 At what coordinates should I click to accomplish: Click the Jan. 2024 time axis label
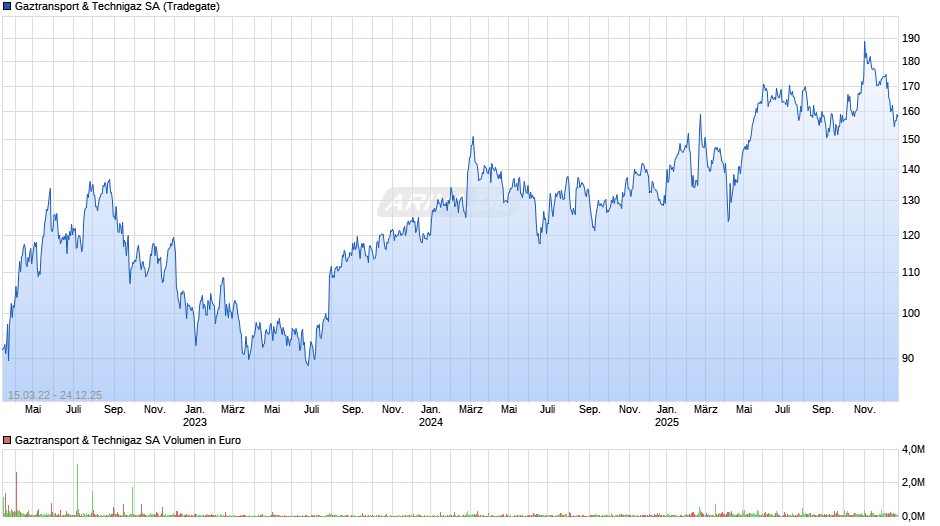pyautogui.click(x=430, y=416)
